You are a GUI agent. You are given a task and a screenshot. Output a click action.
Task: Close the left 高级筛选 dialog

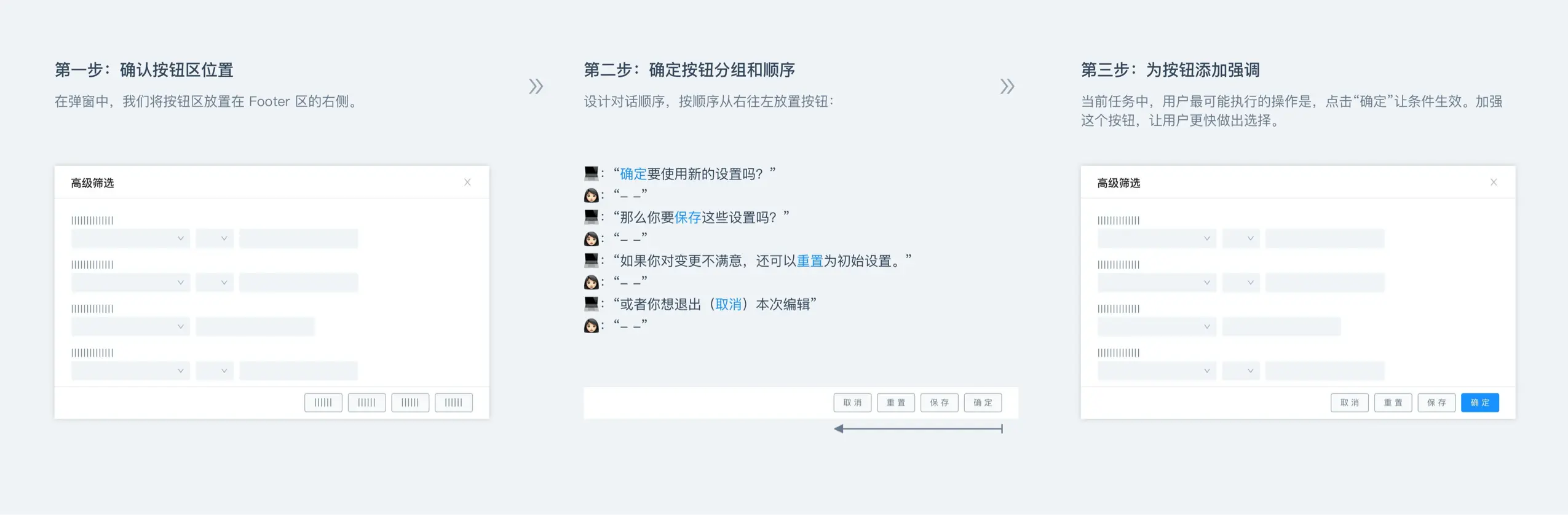tap(467, 182)
